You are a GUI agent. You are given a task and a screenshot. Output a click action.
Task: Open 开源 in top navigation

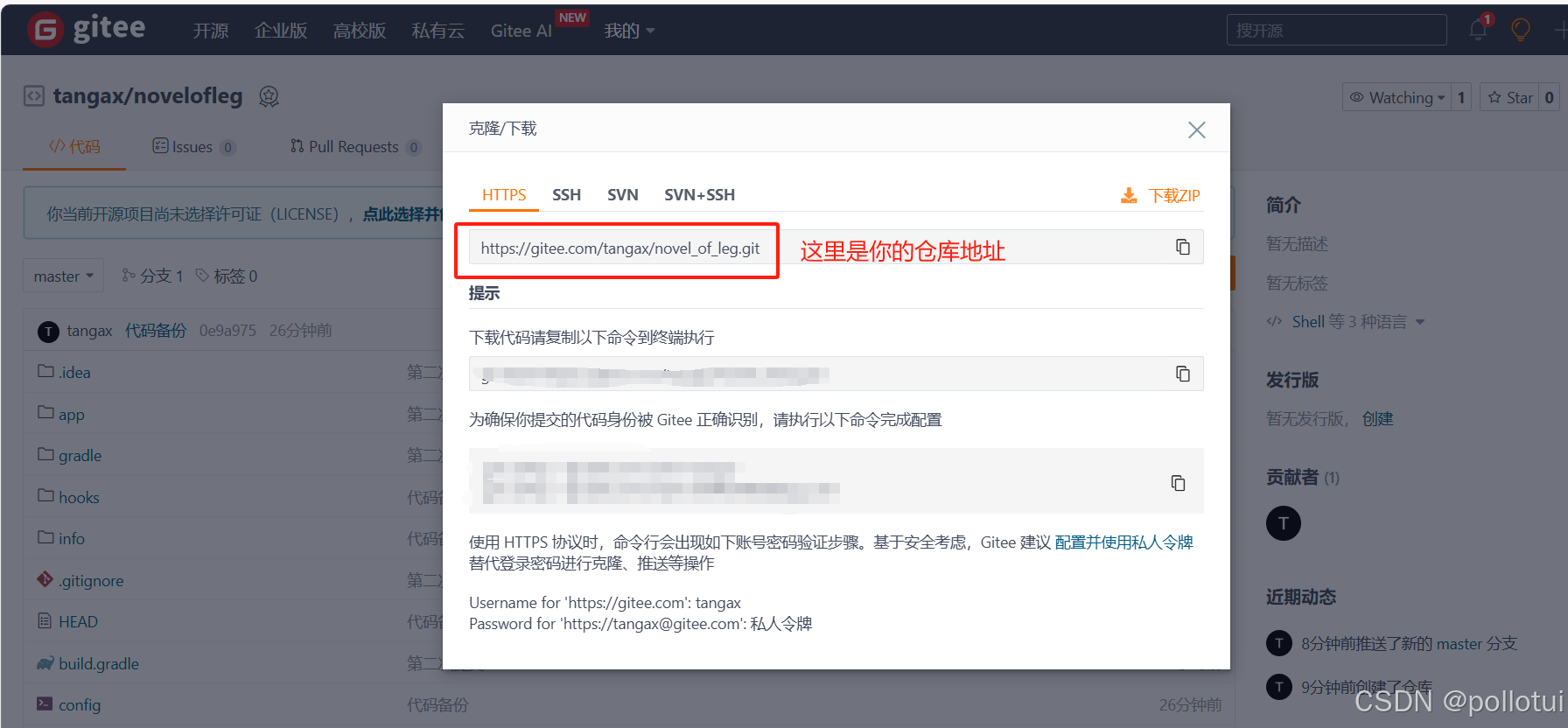tap(210, 31)
